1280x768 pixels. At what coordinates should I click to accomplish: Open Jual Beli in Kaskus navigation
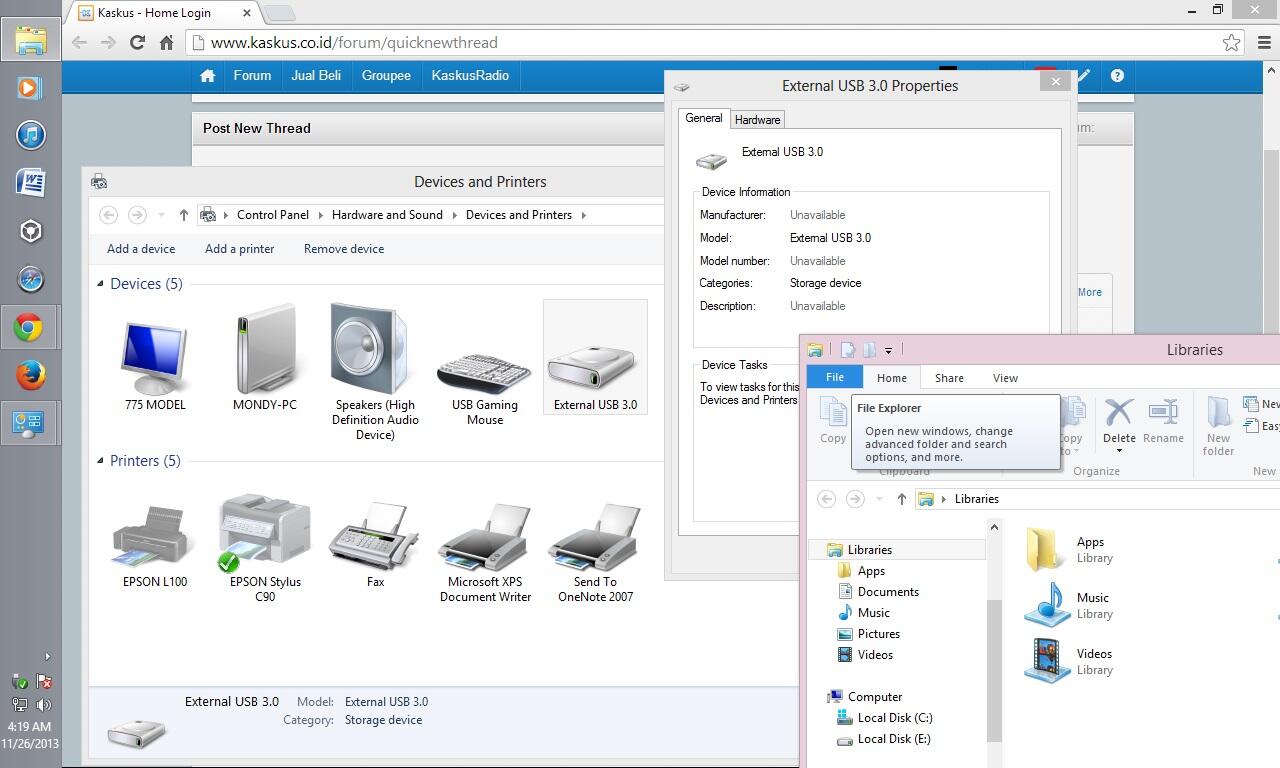tap(316, 76)
